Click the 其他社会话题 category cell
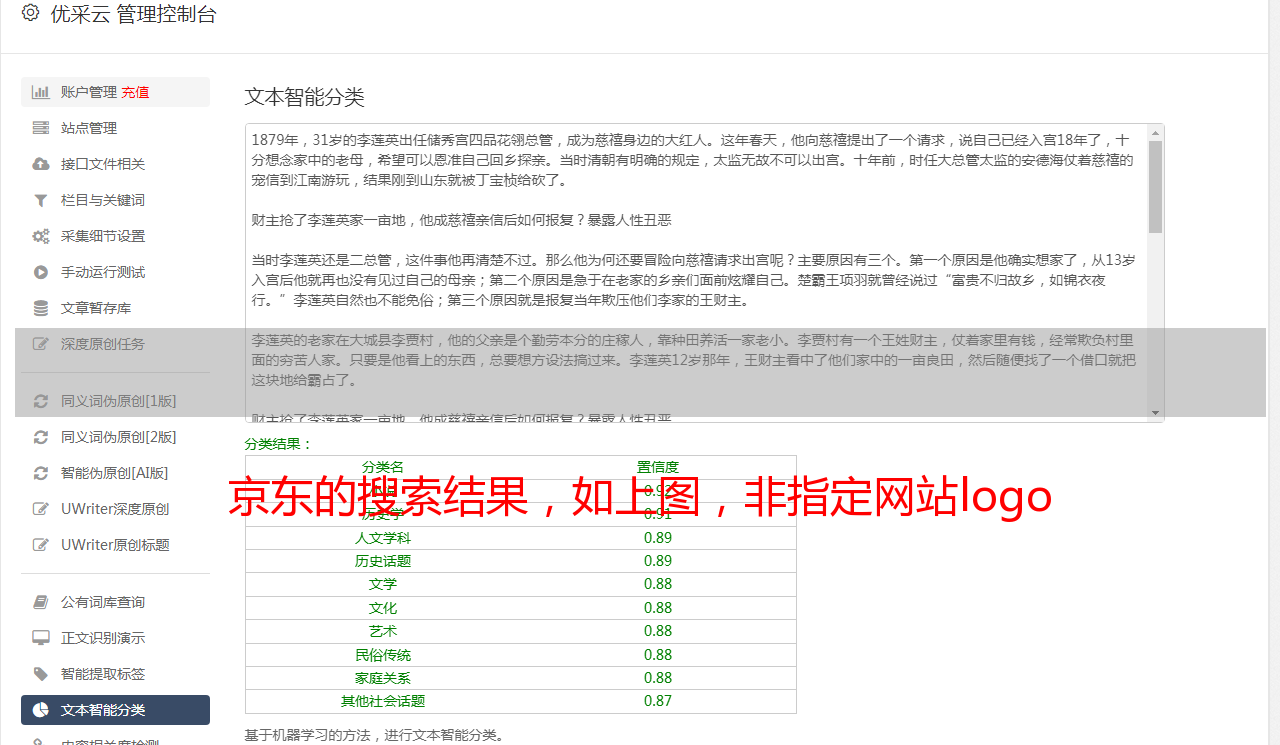1280x745 pixels. tap(383, 701)
